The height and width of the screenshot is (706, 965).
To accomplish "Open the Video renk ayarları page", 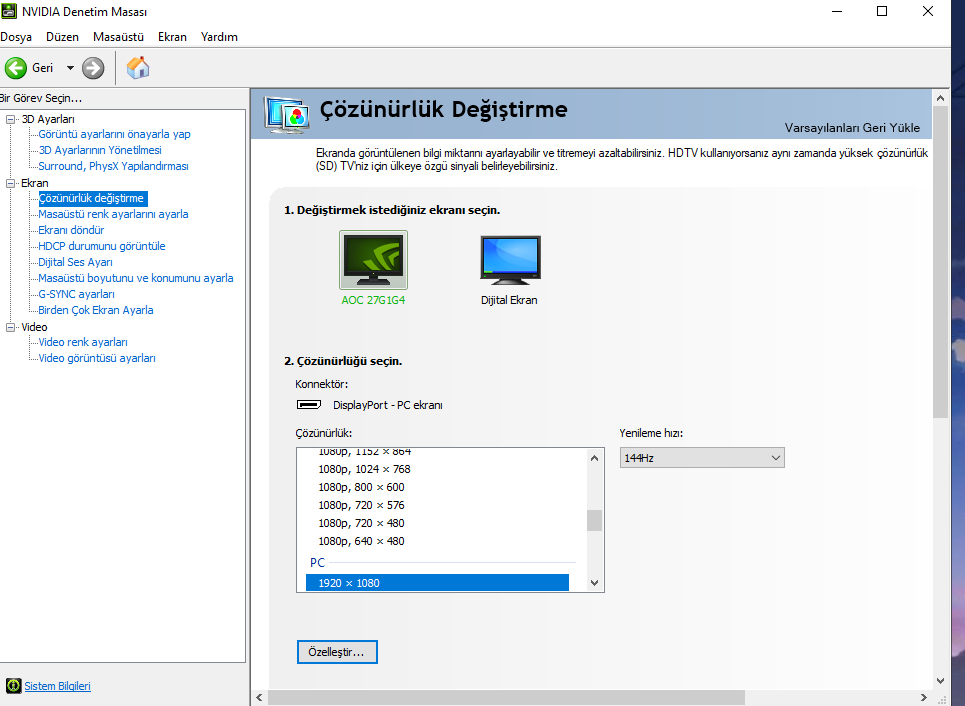I will click(x=83, y=342).
